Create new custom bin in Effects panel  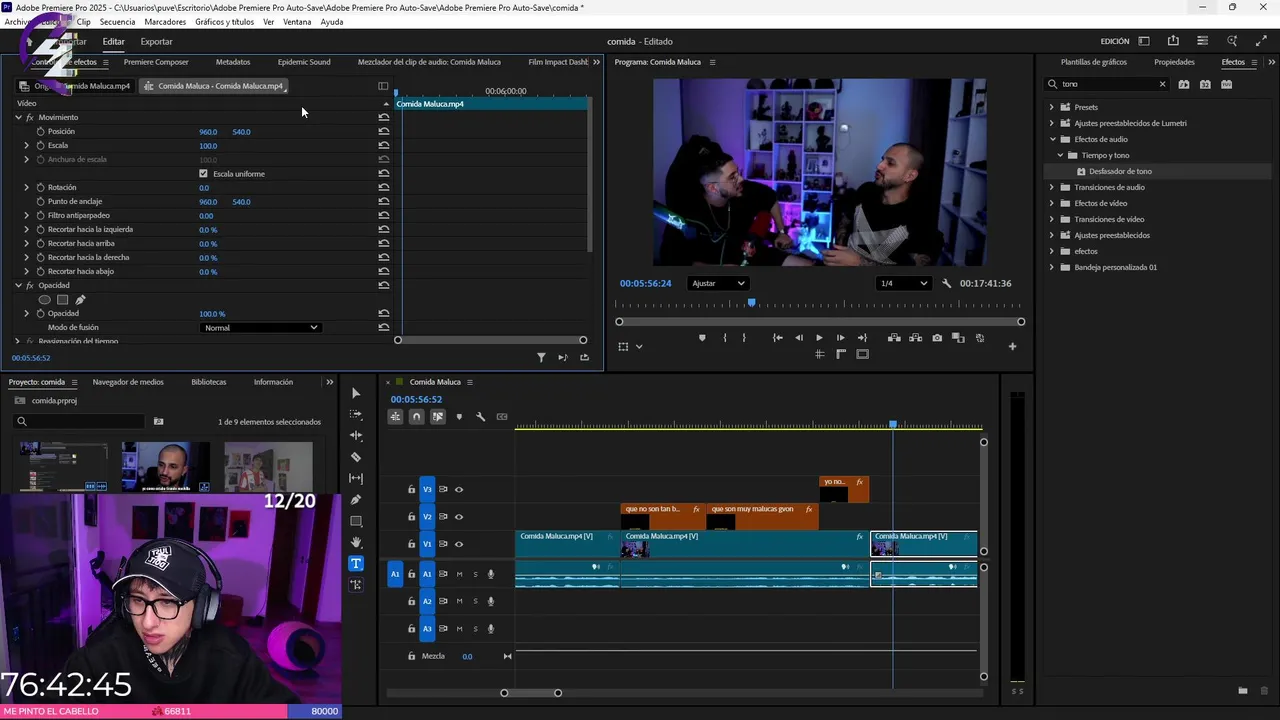1243,691
